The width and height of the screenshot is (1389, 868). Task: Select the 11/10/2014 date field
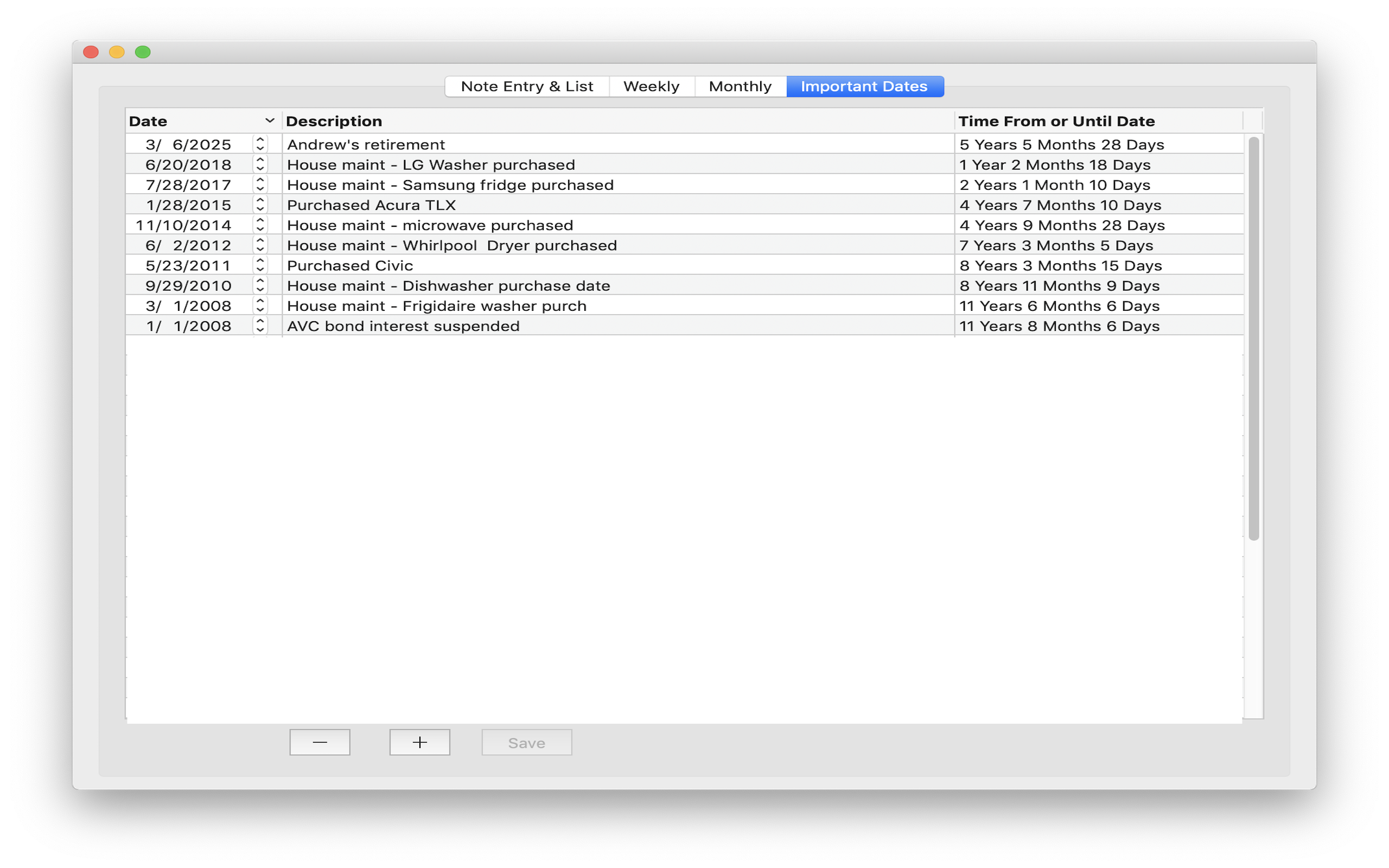click(184, 225)
